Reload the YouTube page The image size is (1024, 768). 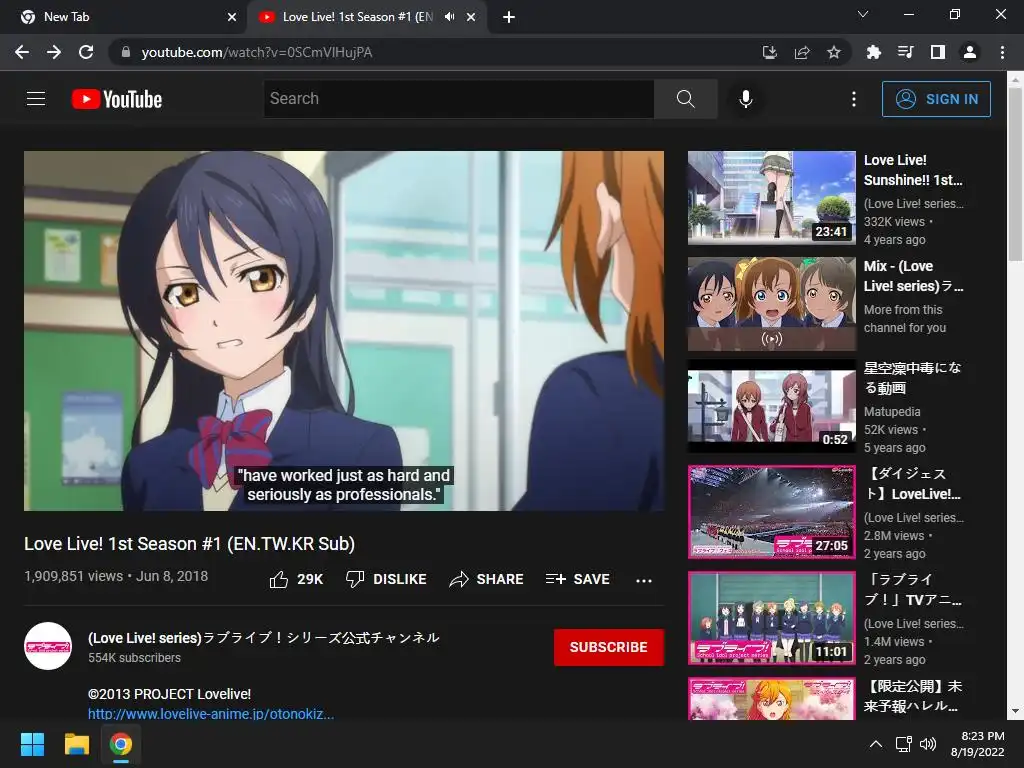86,52
